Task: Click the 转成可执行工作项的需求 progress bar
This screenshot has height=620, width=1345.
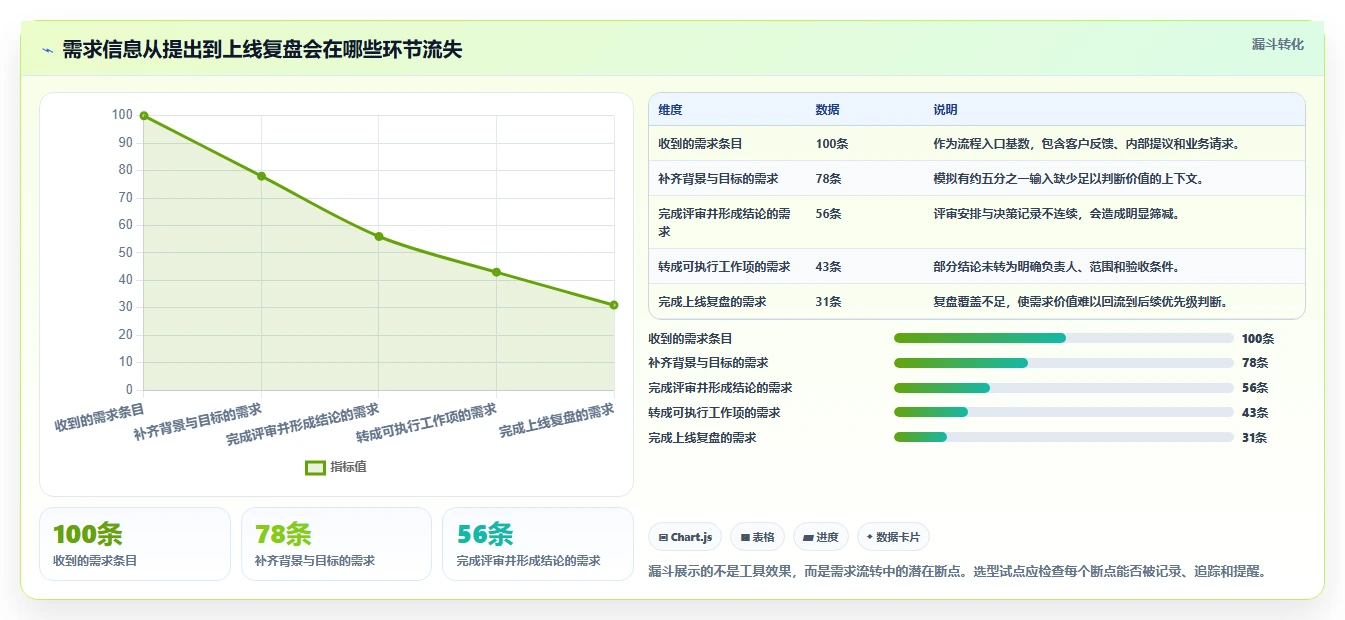Action: click(1064, 412)
